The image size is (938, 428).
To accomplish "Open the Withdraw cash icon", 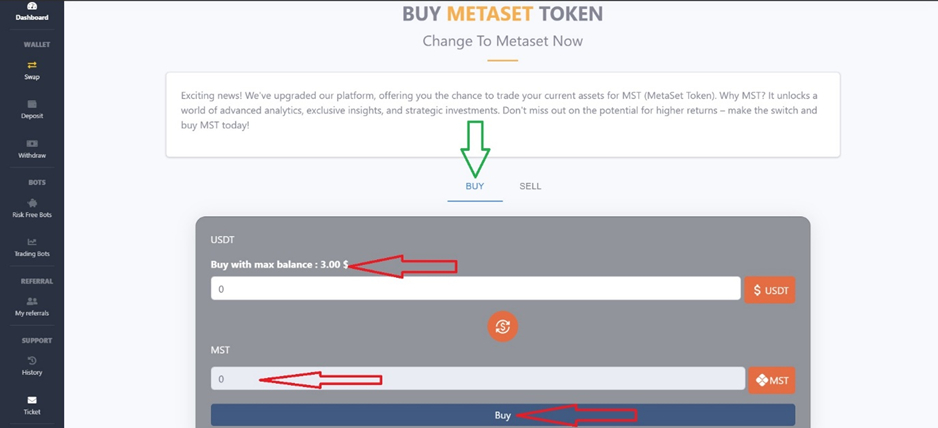I will coord(32,144).
